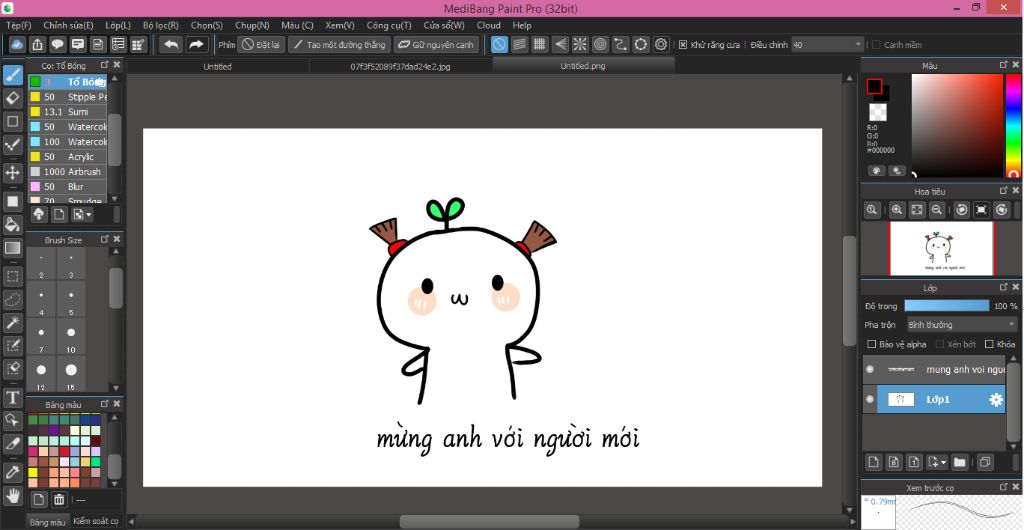Click the Redo arrow
1024x530 pixels.
point(196,44)
